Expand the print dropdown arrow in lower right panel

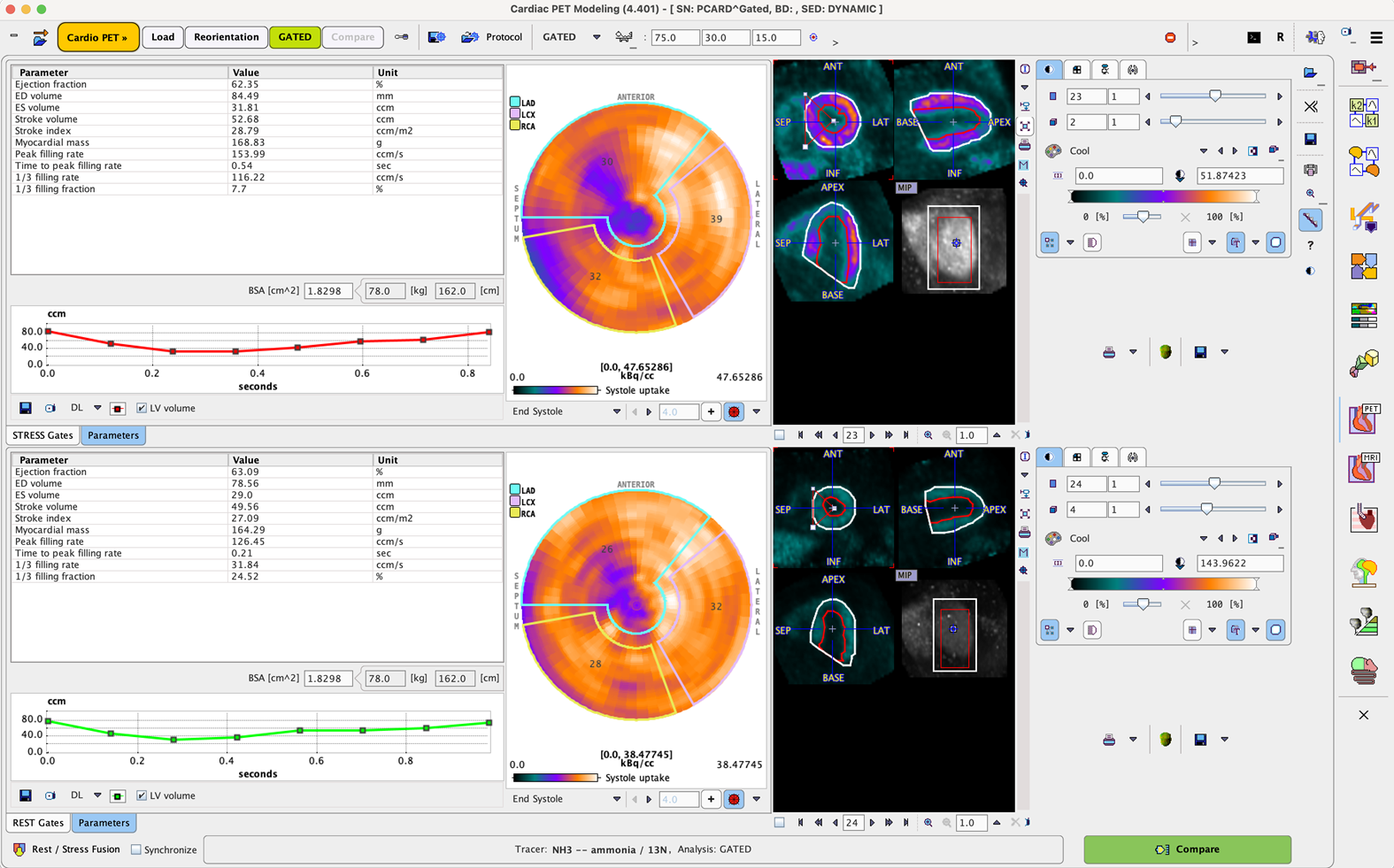(1133, 740)
